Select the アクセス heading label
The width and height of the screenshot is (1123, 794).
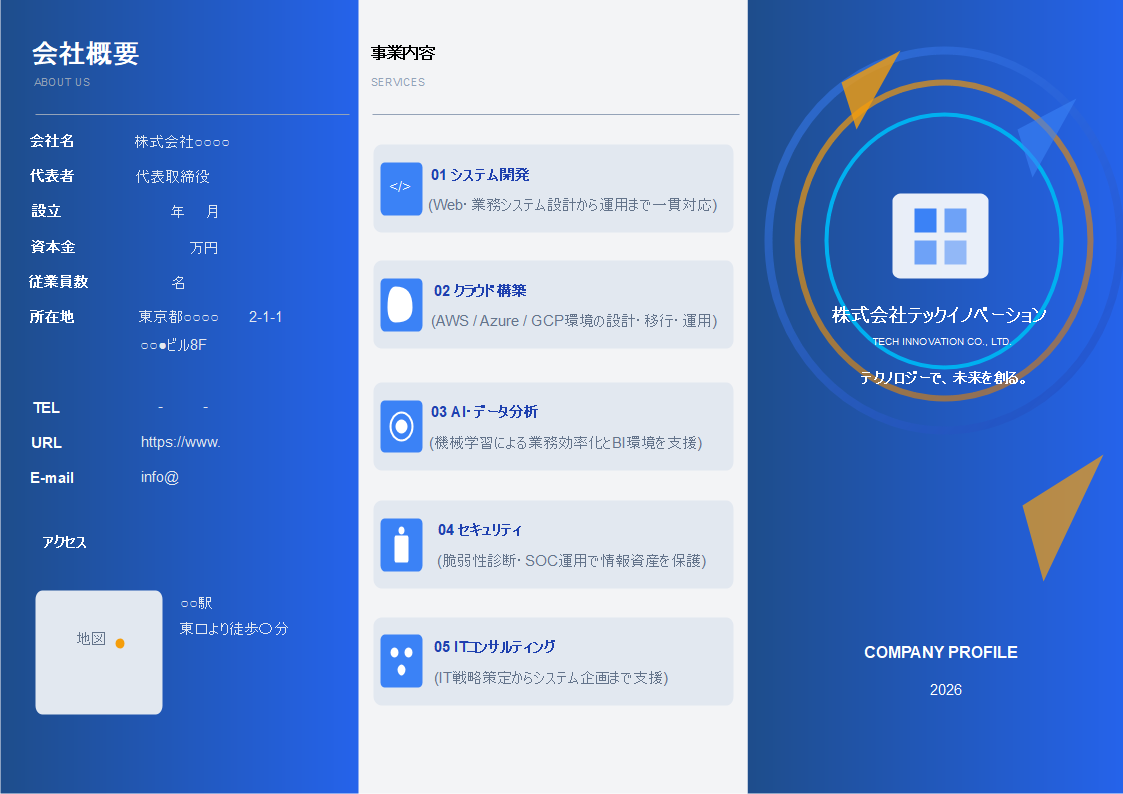(x=65, y=542)
